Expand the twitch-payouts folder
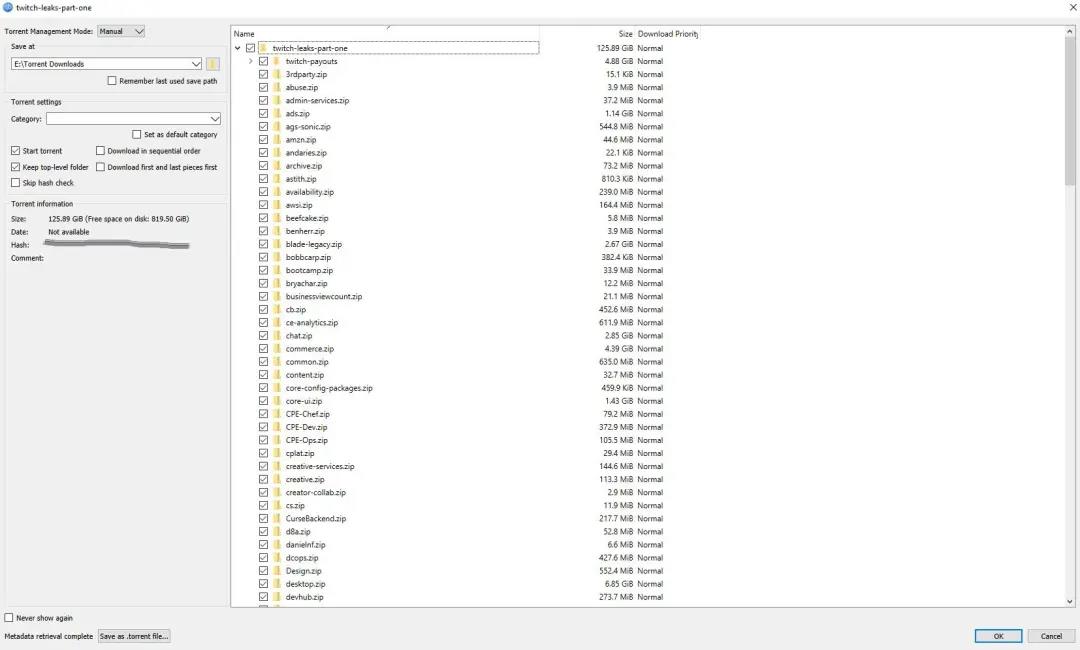This screenshot has height=650, width=1080. click(x=250, y=61)
